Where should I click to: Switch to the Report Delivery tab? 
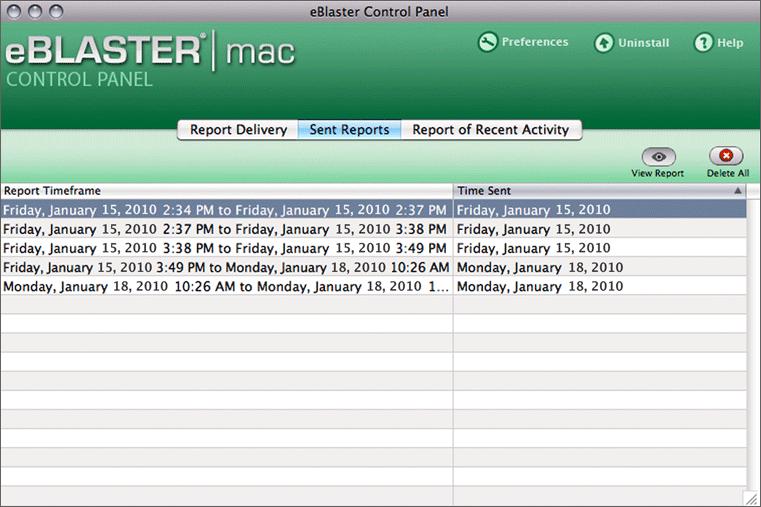(238, 130)
